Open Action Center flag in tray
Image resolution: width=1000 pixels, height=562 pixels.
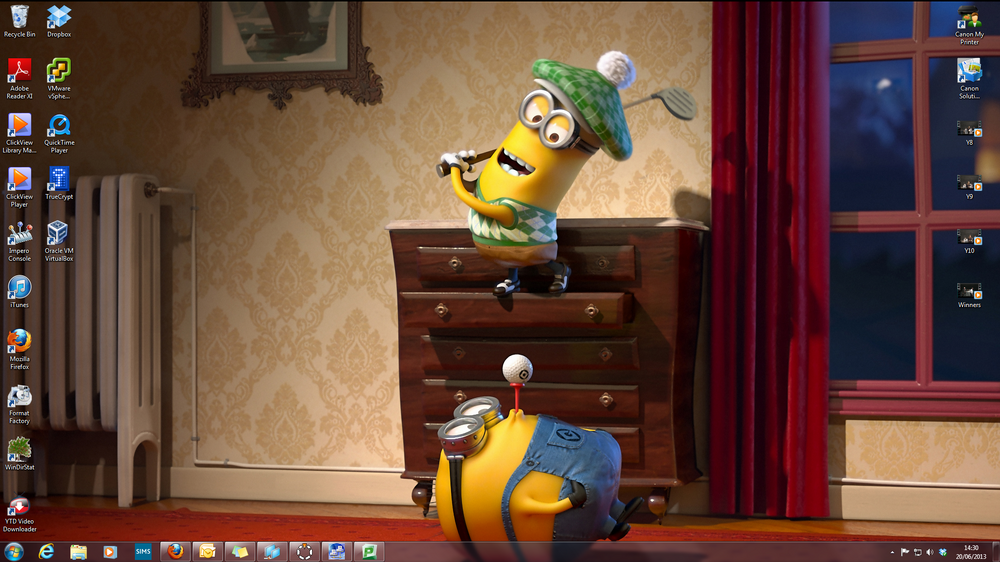pos(905,552)
